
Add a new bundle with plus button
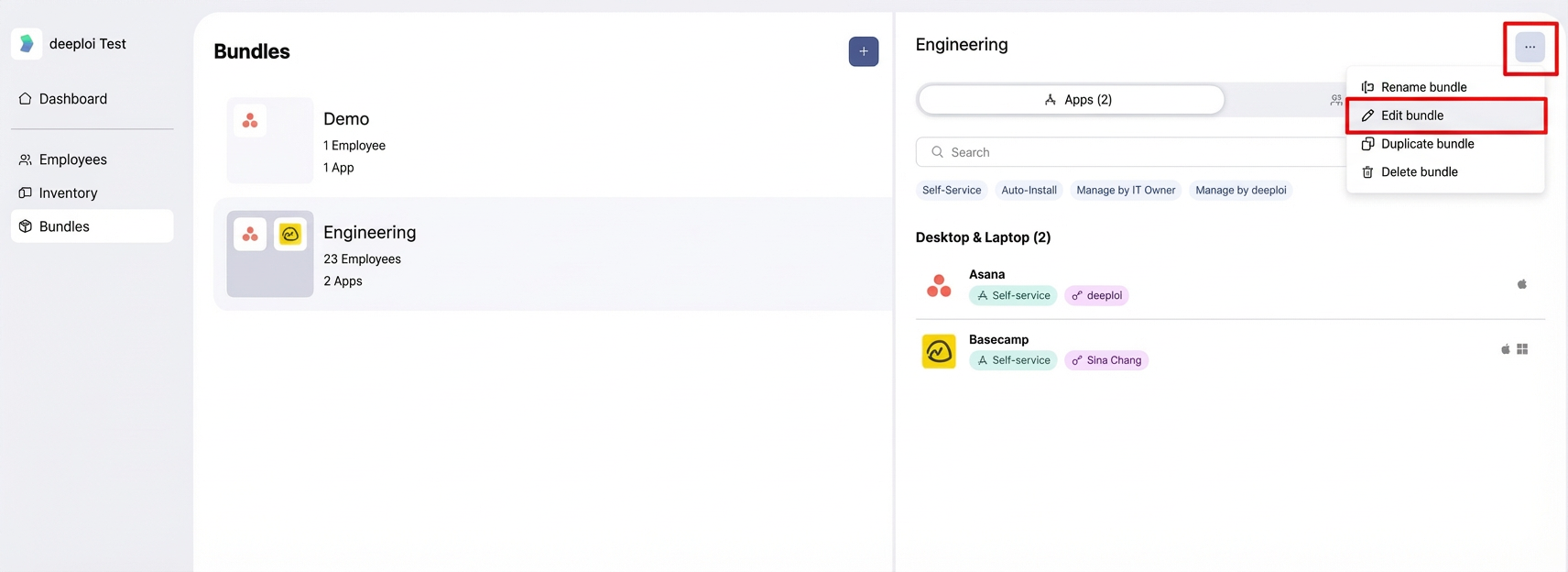pos(864,51)
